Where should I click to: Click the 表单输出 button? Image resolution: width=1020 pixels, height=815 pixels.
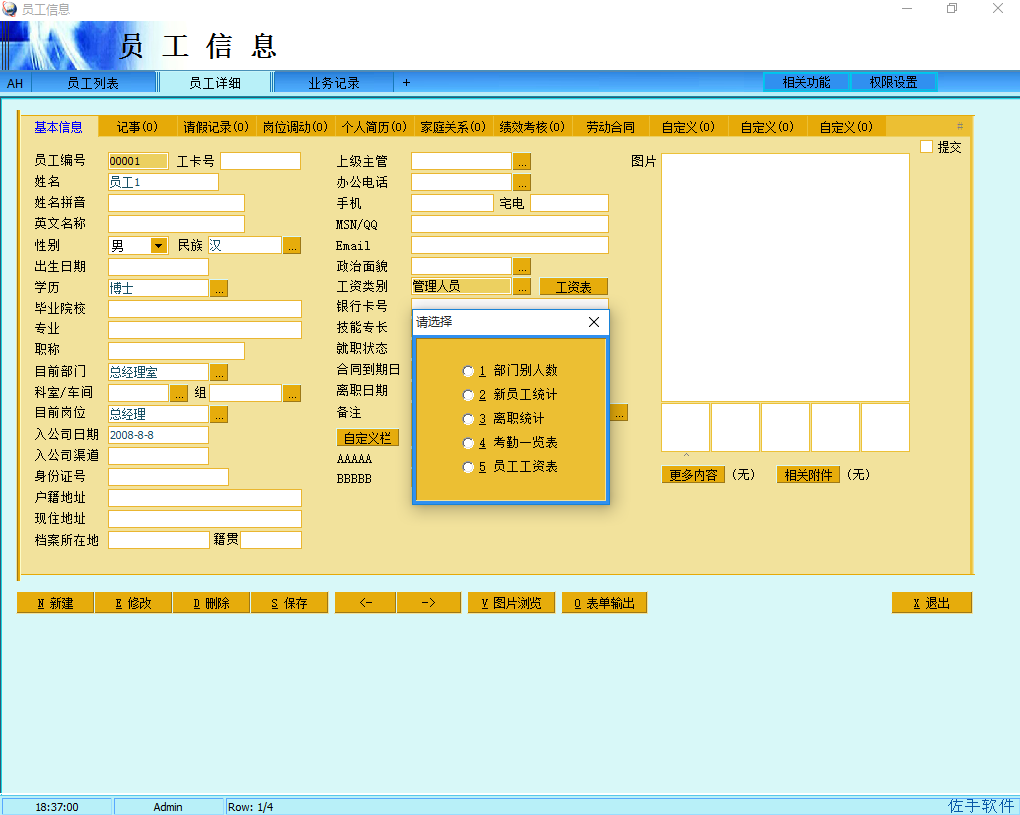[604, 603]
